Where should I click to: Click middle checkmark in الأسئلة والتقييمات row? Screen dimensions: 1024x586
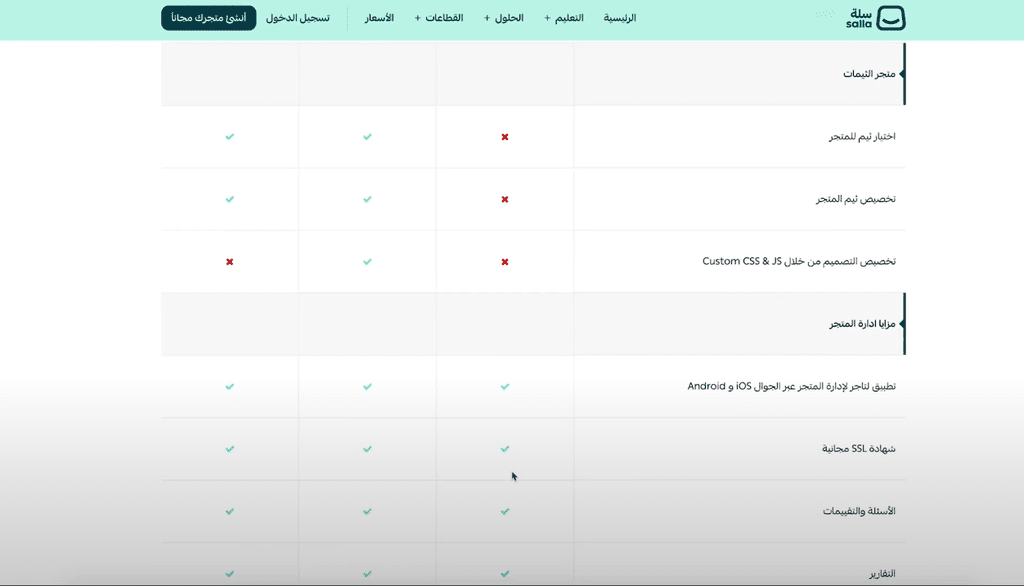(367, 512)
